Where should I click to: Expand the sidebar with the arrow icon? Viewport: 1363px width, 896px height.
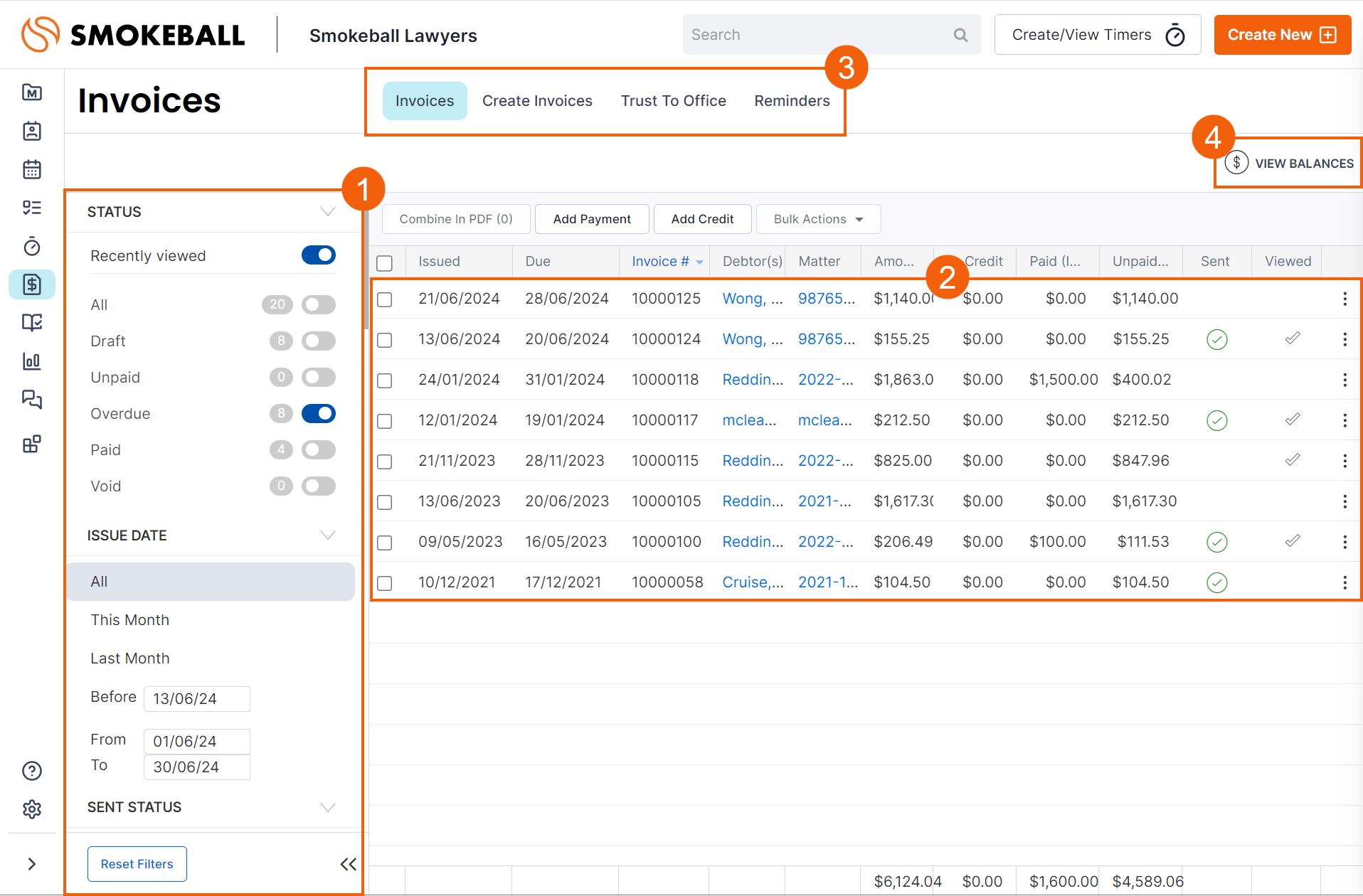32,864
